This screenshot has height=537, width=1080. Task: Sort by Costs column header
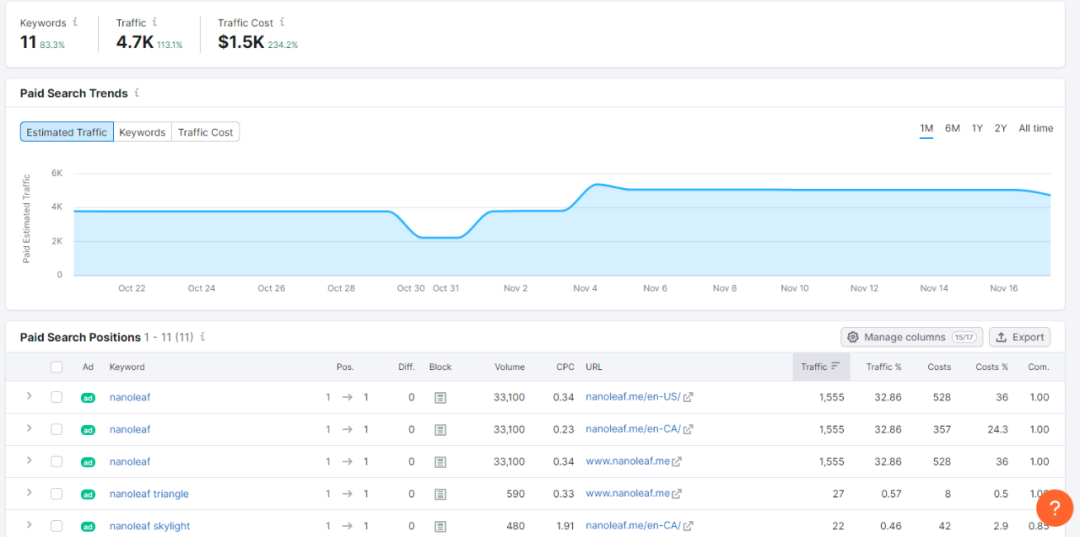[x=939, y=367]
